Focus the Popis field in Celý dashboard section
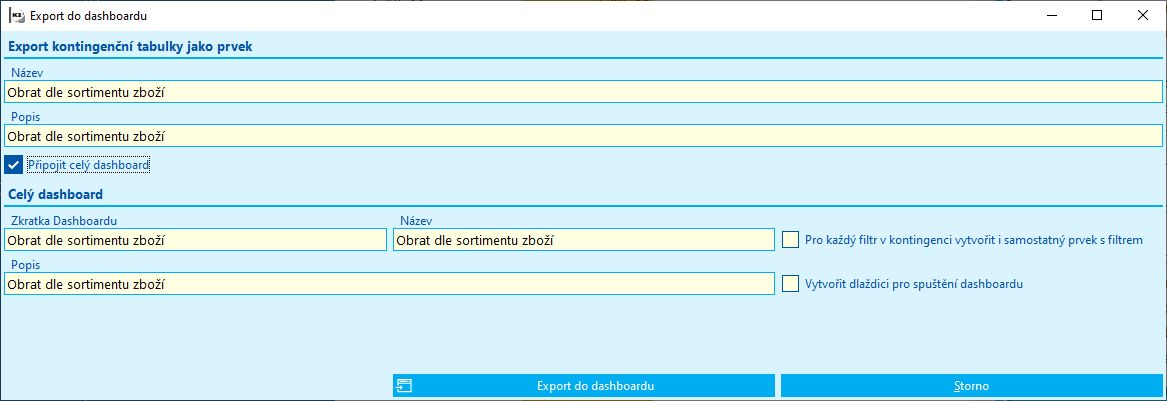Screen dimensions: 1167x401 388,284
